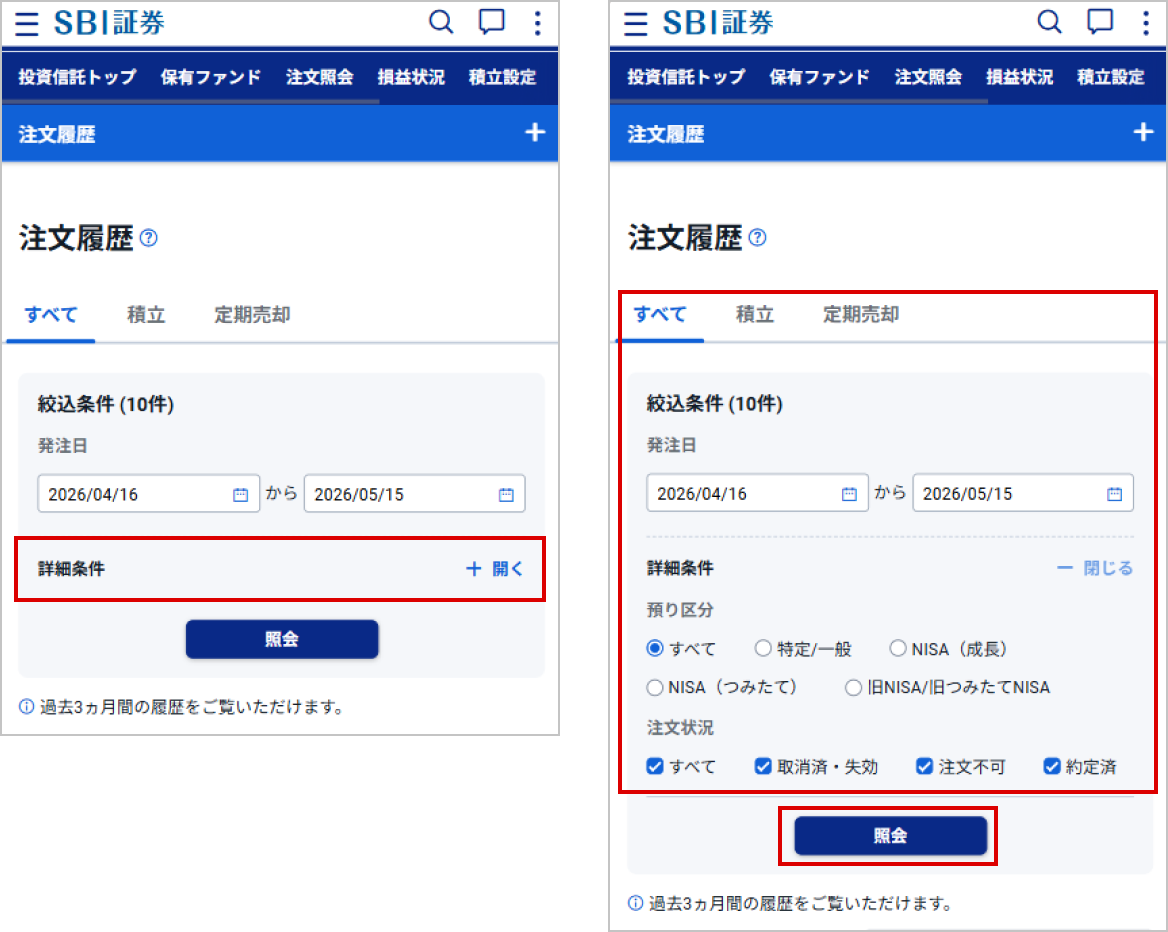Select NISA（つみたて）radio button
Screen dimensions: 1168x932
coord(655,687)
